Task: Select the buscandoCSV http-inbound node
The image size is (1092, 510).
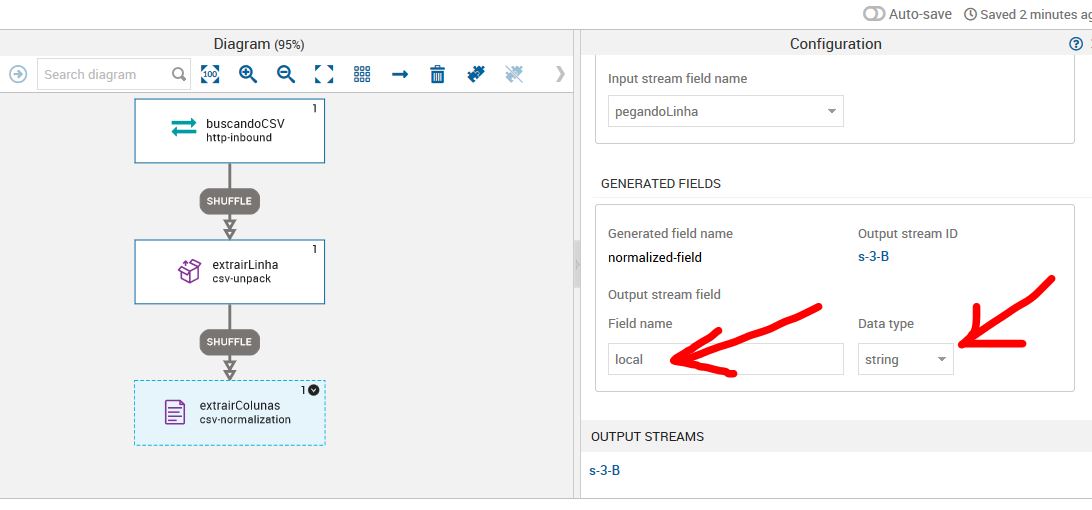Action: (x=229, y=131)
